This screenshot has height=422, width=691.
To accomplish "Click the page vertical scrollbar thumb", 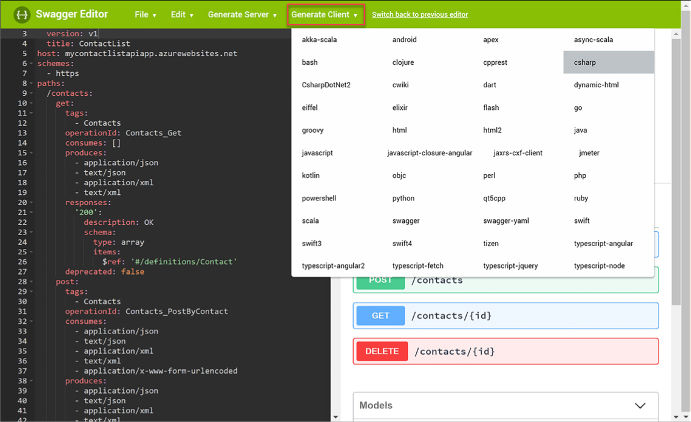I will (676, 172).
